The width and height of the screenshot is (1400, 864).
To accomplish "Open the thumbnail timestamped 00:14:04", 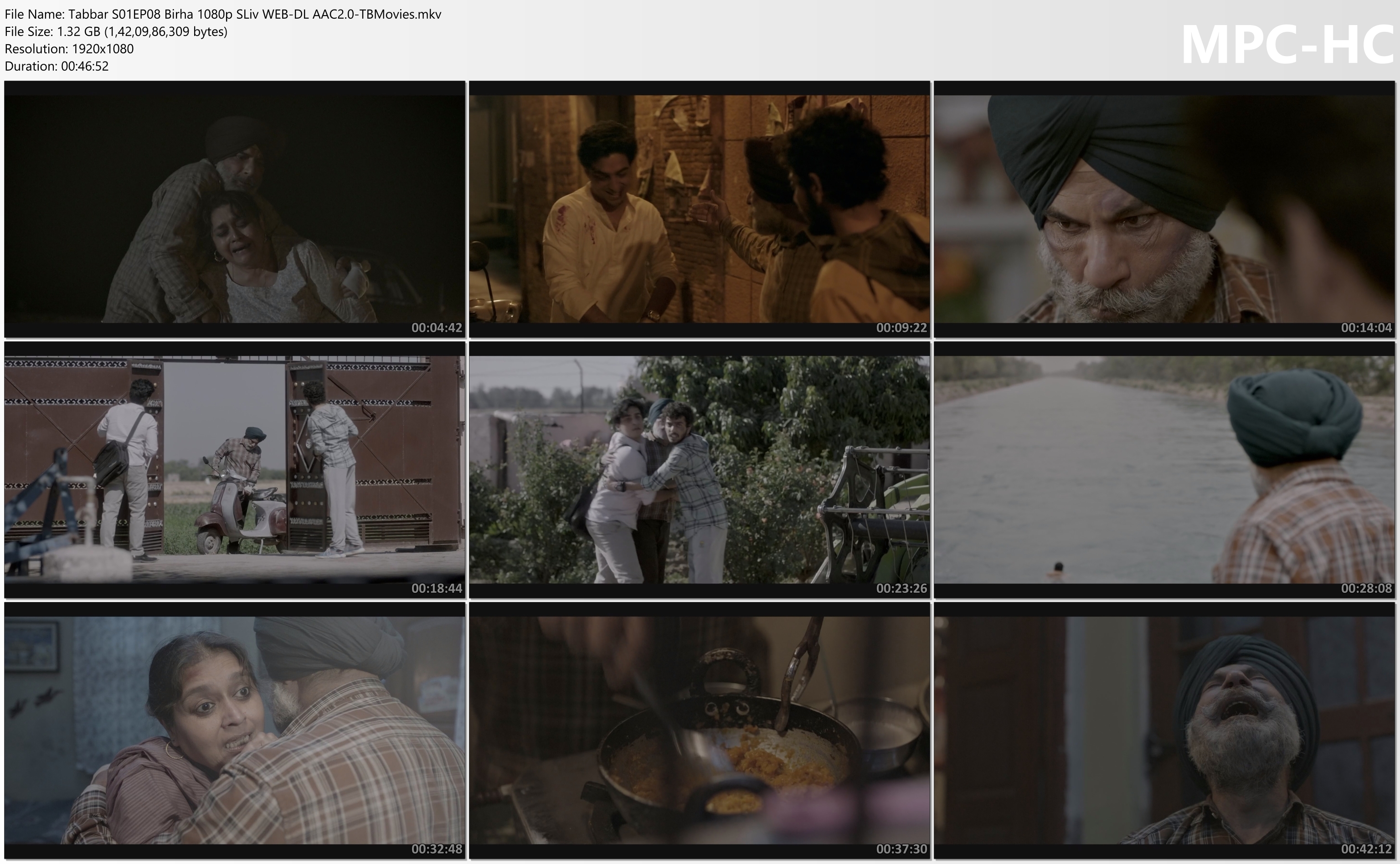I will click(x=1164, y=209).
